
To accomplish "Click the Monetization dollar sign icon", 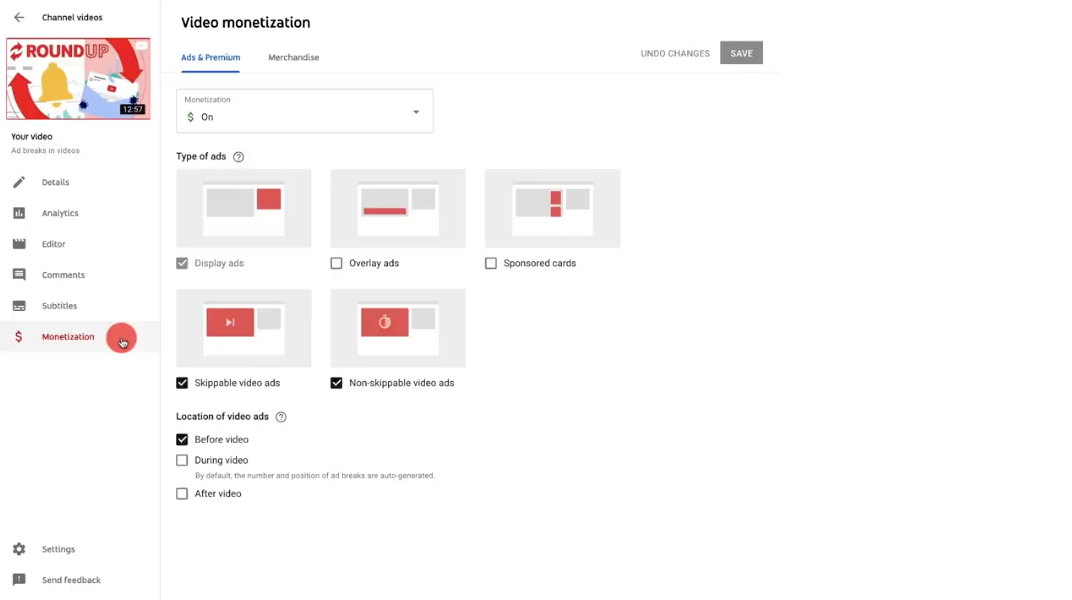I will (19, 337).
